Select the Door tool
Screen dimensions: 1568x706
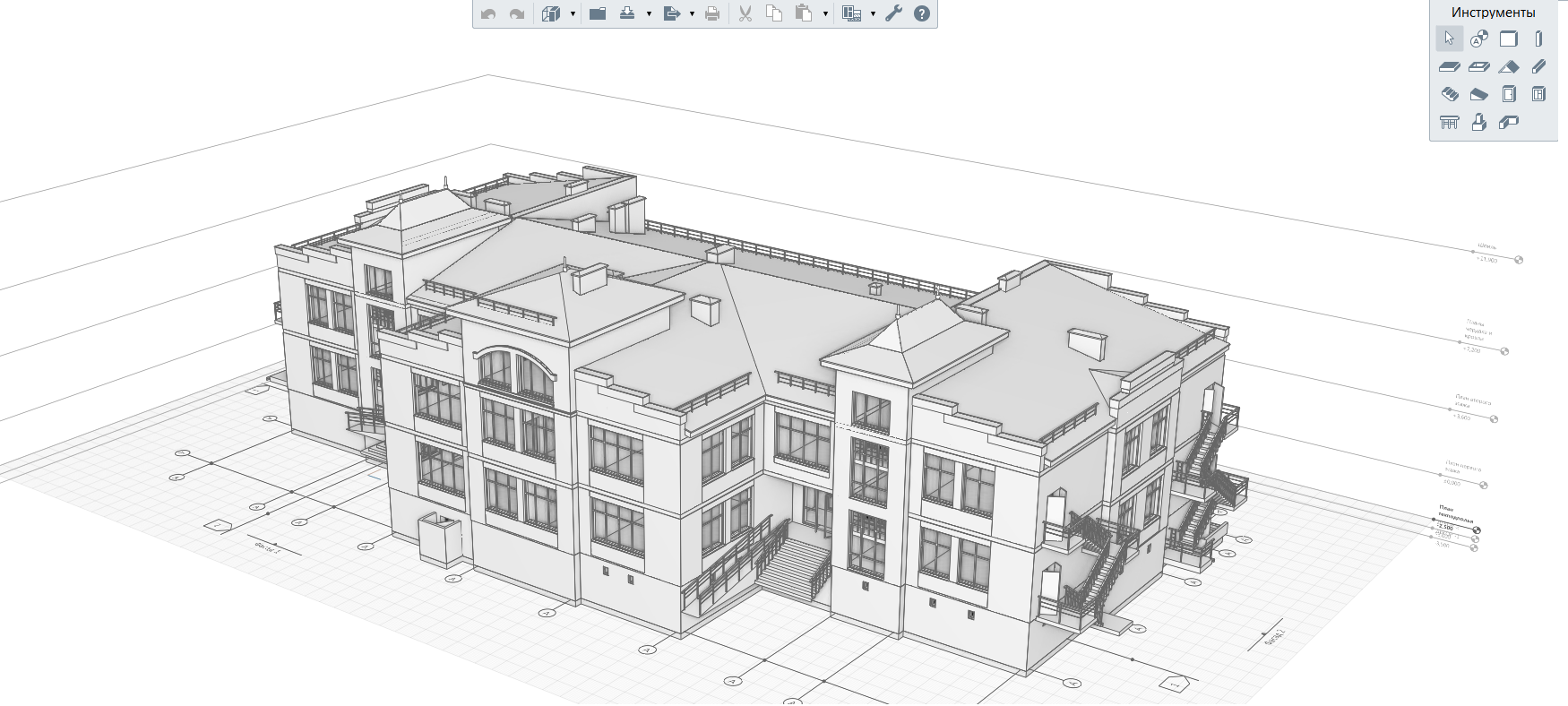[x=1509, y=94]
